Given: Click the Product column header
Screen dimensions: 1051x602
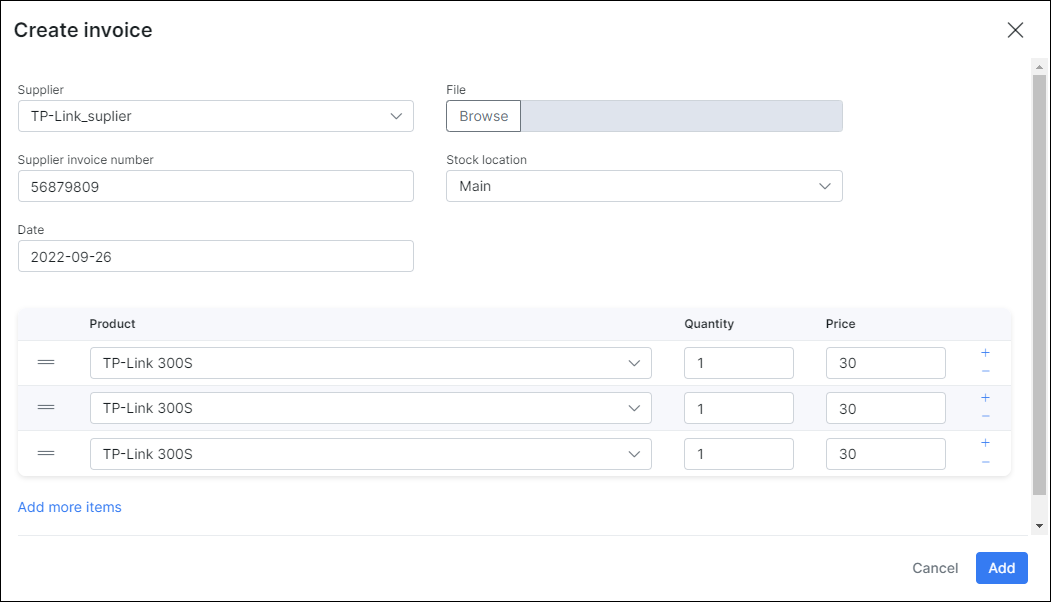Looking at the screenshot, I should (113, 324).
